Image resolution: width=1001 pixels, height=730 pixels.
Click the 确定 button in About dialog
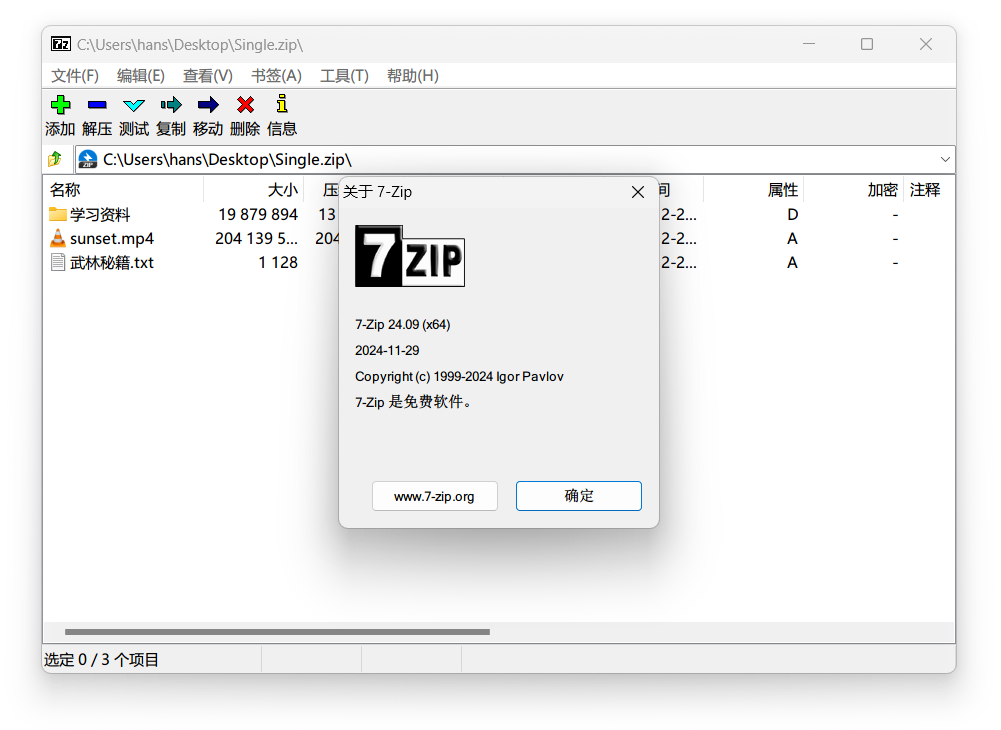coord(578,495)
